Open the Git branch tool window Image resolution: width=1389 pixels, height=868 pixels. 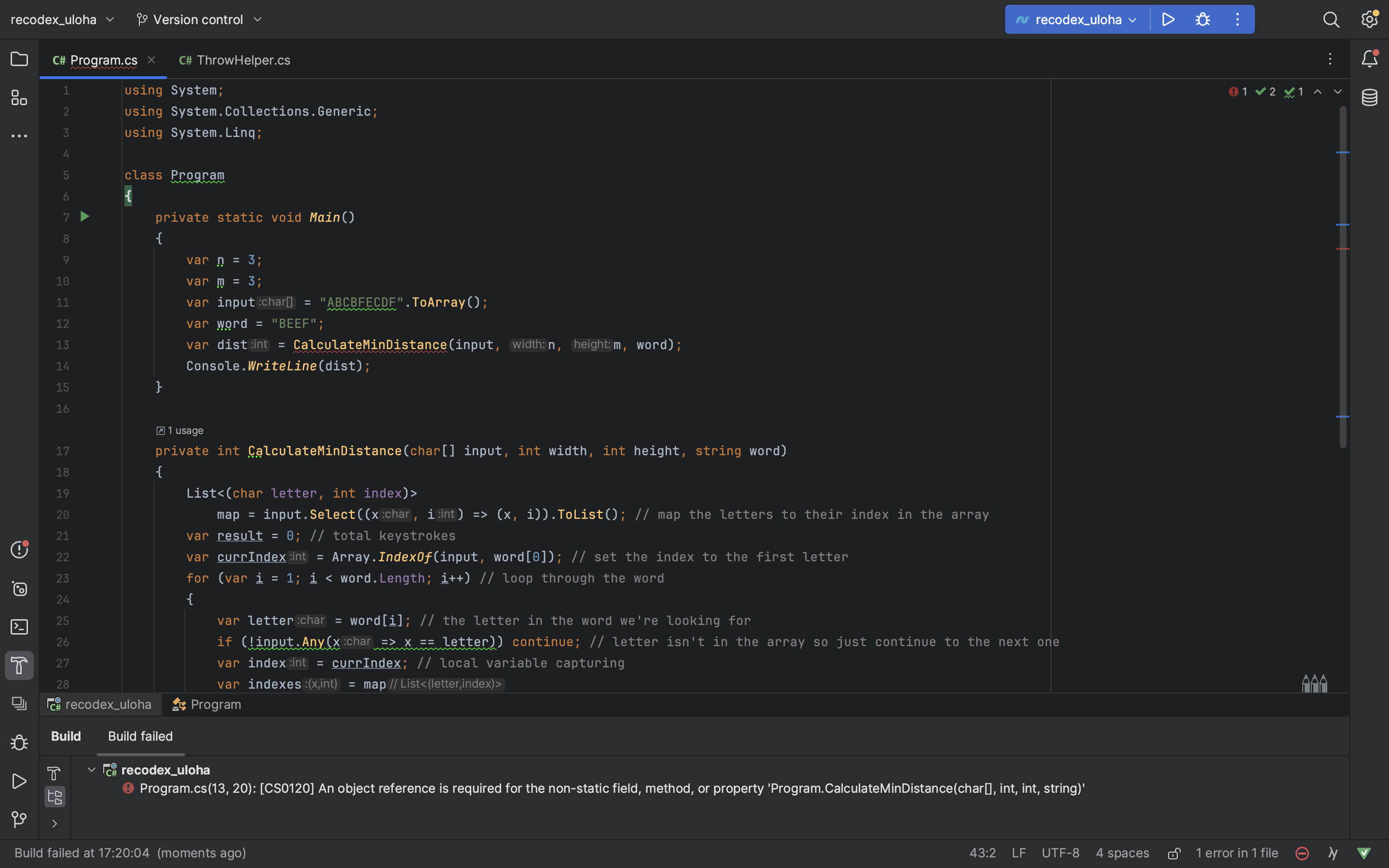click(x=19, y=819)
